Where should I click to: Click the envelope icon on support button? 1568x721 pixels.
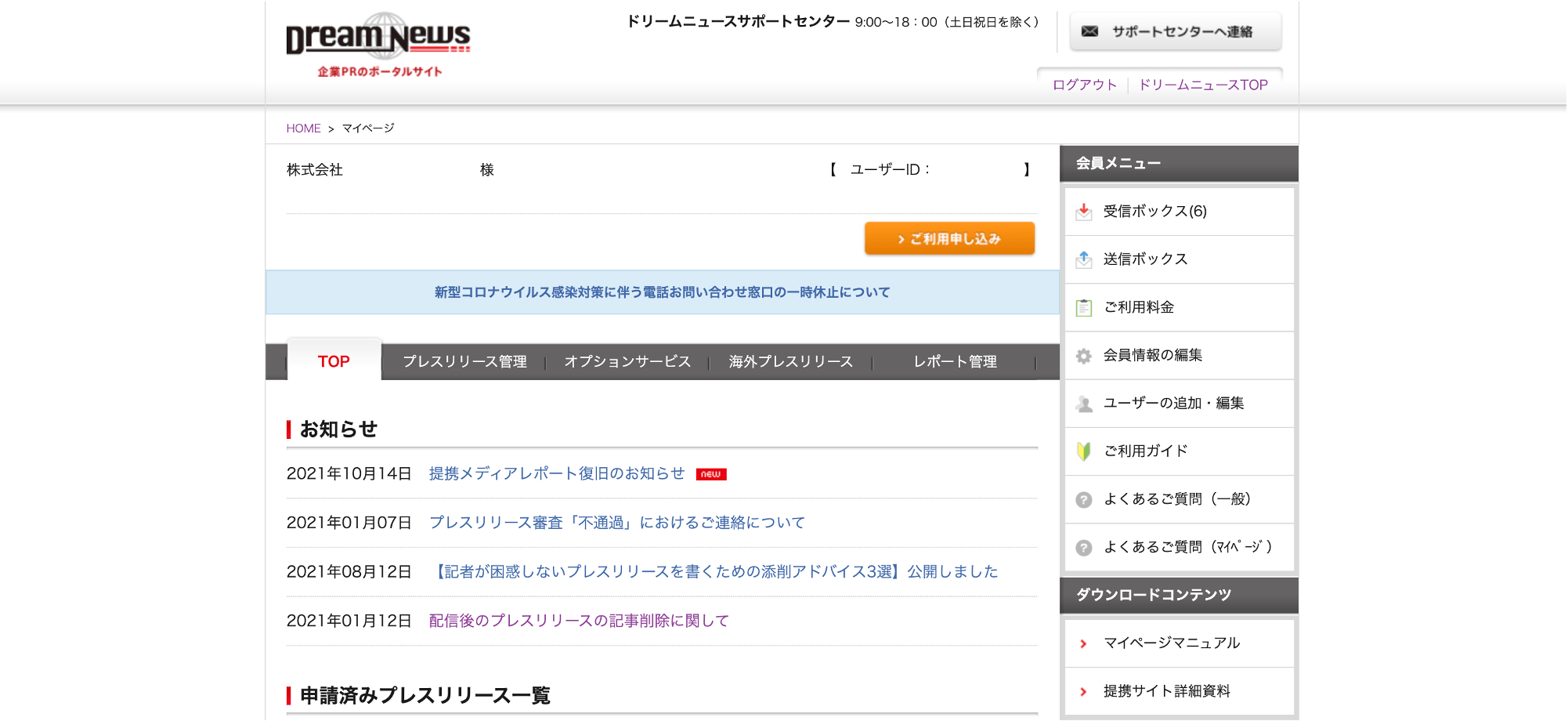pos(1089,31)
